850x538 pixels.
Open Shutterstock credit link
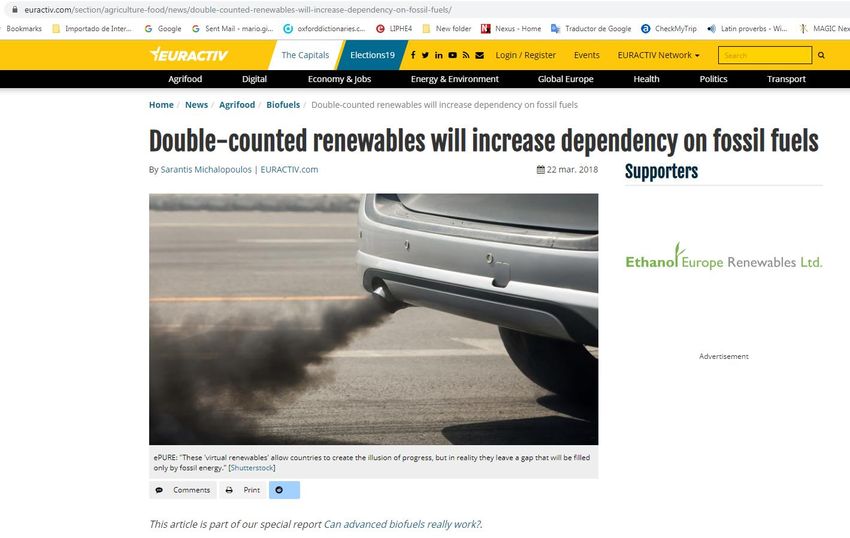coord(252,467)
